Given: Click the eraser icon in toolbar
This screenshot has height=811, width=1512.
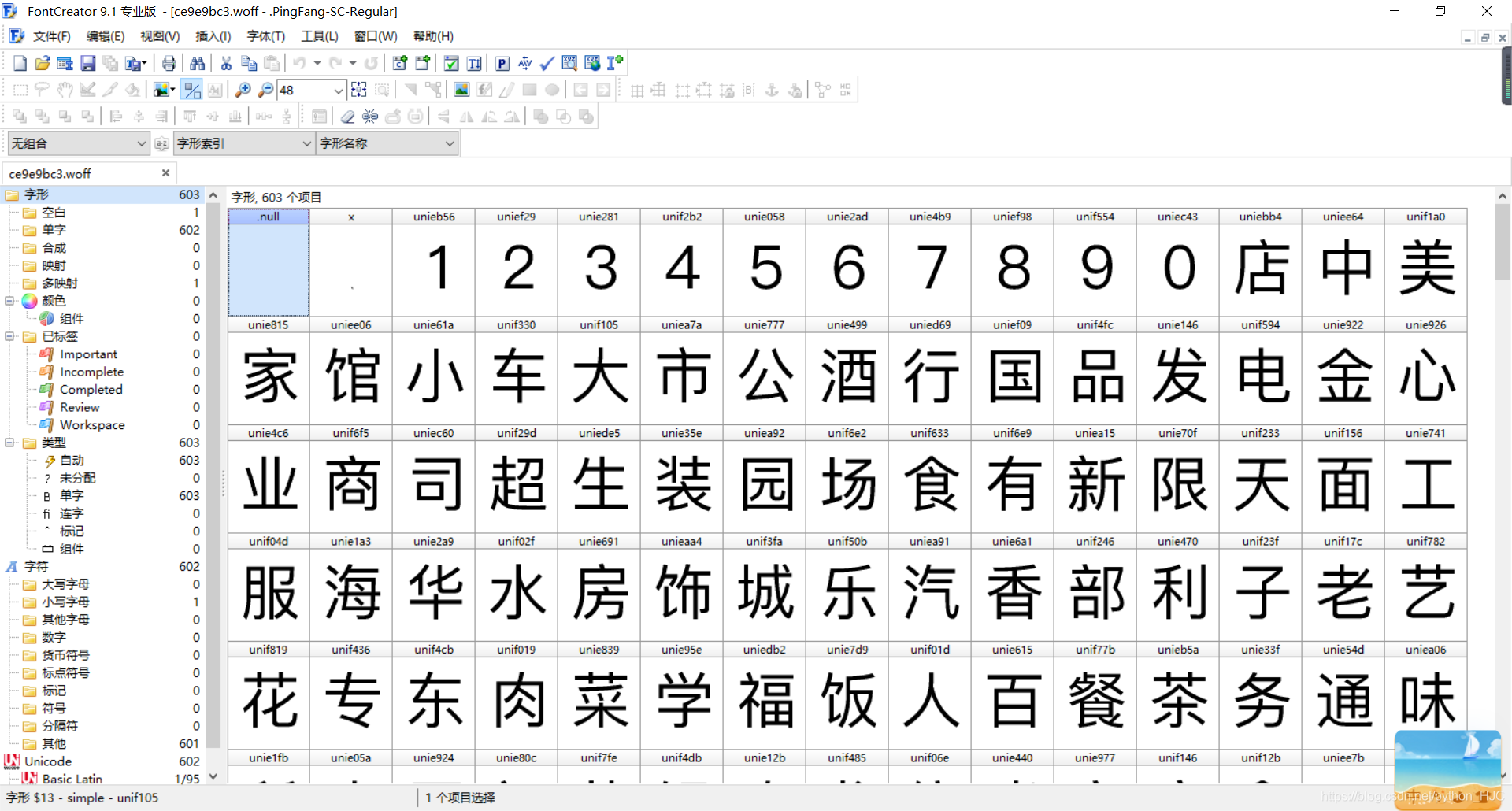Looking at the screenshot, I should tap(347, 117).
